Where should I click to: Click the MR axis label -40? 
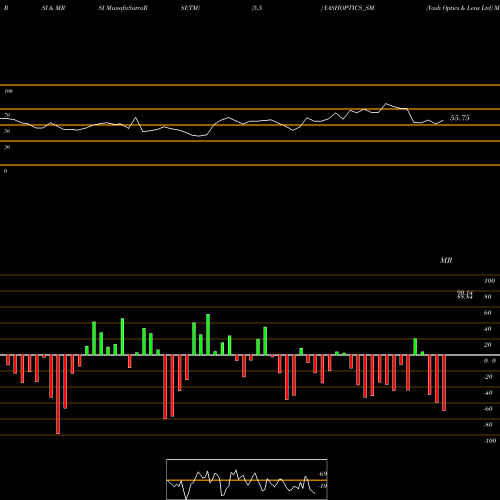pos(488,393)
